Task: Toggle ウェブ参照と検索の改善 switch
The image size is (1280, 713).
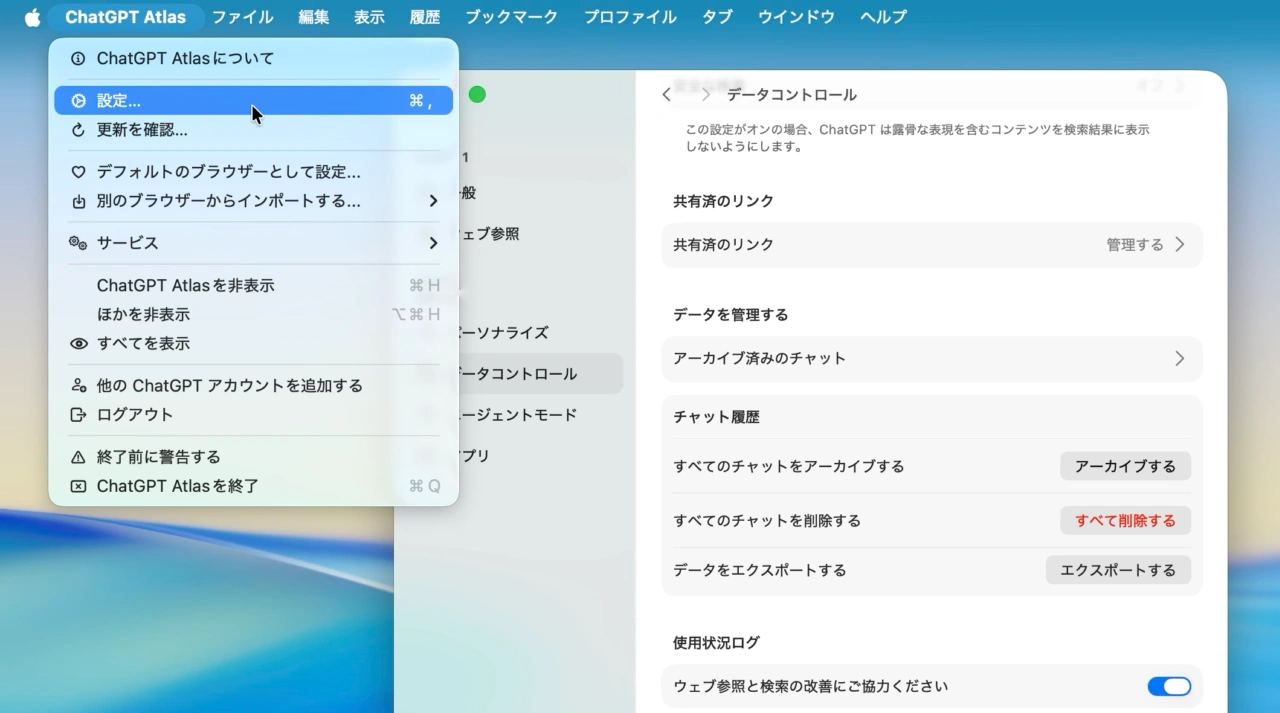Action: [x=1169, y=686]
